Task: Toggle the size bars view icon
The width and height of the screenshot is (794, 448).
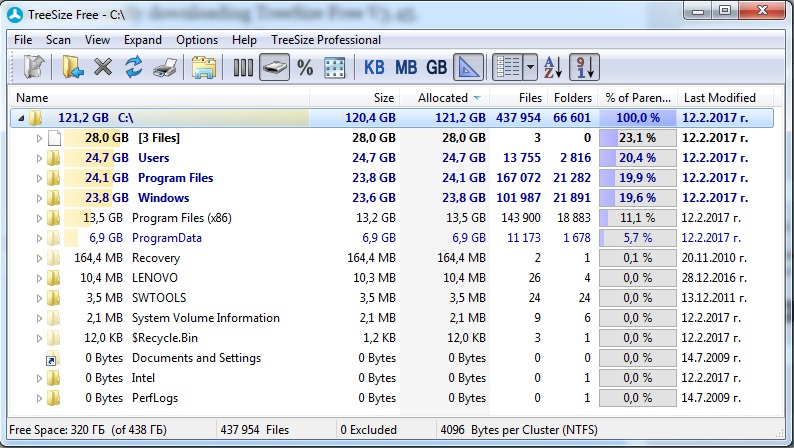Action: pyautogui.click(x=243, y=67)
